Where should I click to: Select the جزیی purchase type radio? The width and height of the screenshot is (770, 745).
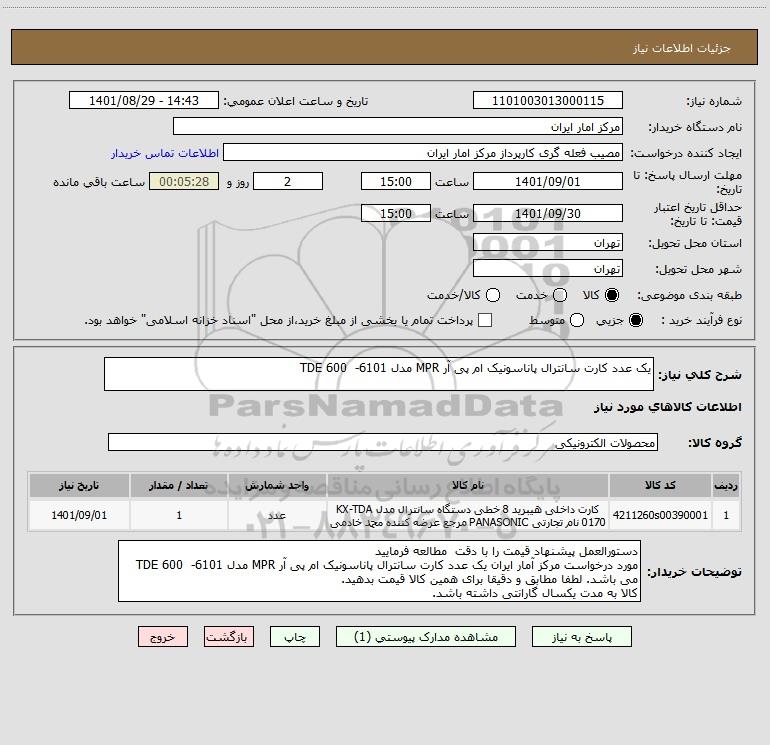pyautogui.click(x=636, y=320)
